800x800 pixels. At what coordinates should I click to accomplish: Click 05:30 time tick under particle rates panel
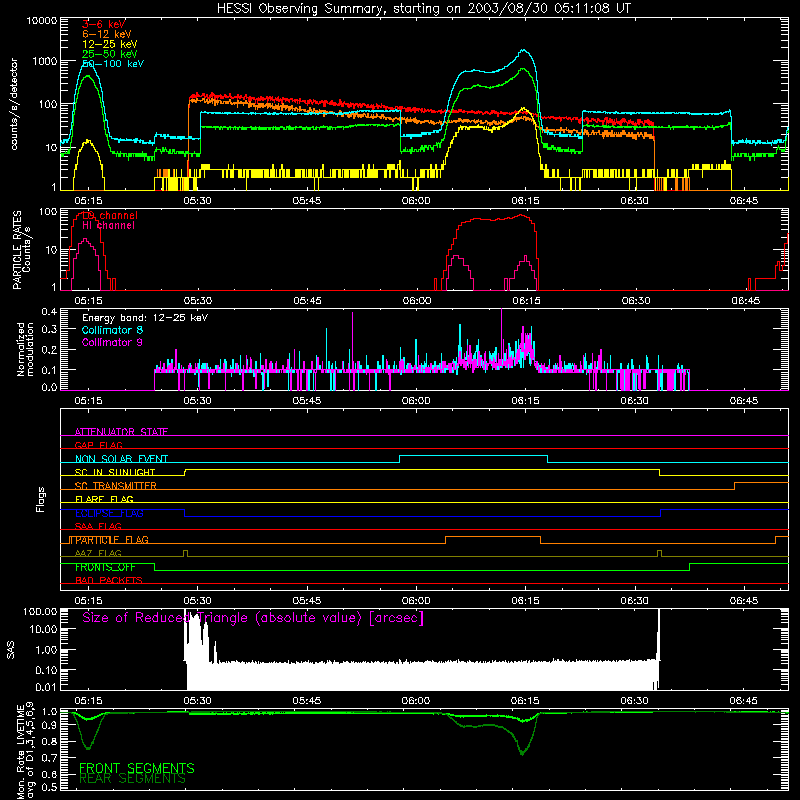pos(197,301)
